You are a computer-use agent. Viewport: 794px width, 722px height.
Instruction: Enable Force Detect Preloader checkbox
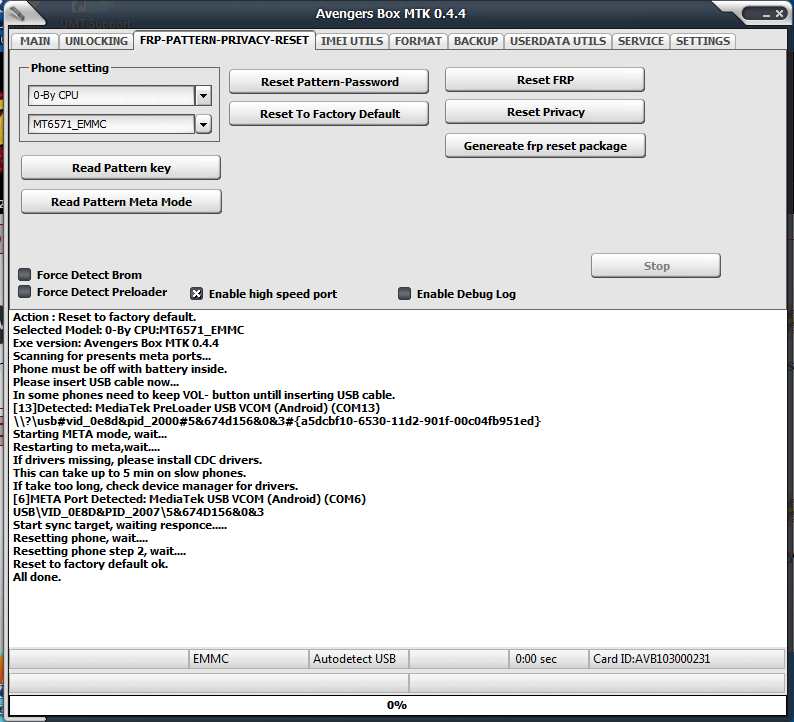(24, 292)
